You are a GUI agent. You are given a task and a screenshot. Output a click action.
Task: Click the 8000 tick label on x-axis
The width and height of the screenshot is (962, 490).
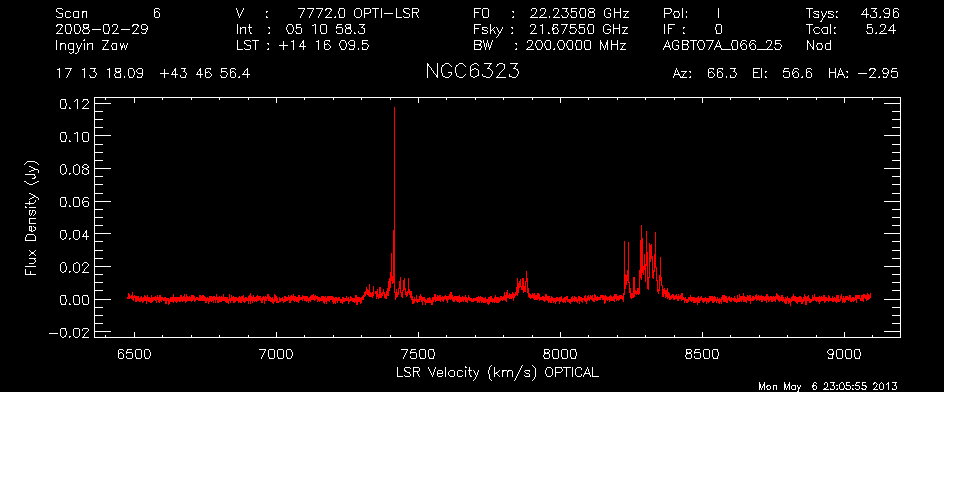[x=560, y=354]
